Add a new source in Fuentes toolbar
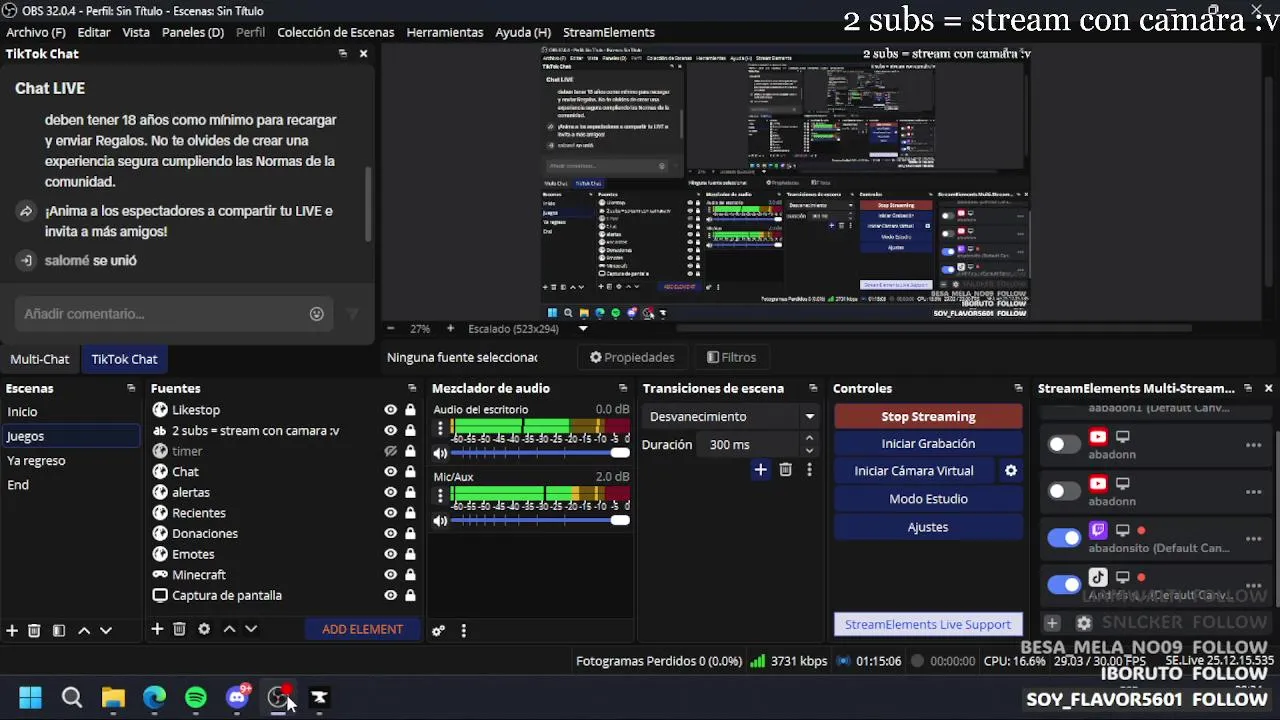1280x720 pixels. pos(157,629)
